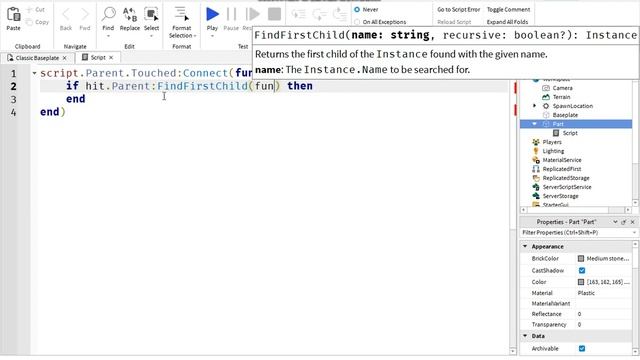Viewport: 640px width, 360px height.
Task: Click the ServerStorage icon
Action: tap(536, 196)
